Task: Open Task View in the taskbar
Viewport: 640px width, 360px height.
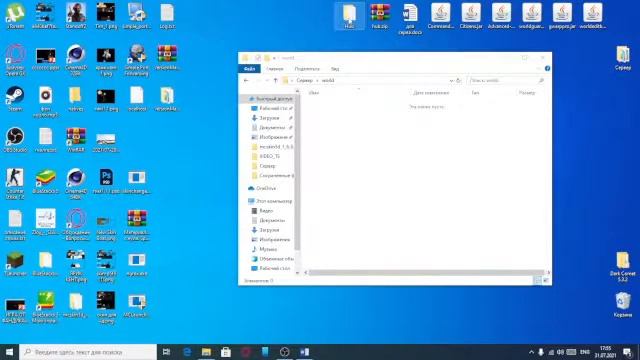Action: 167,352
